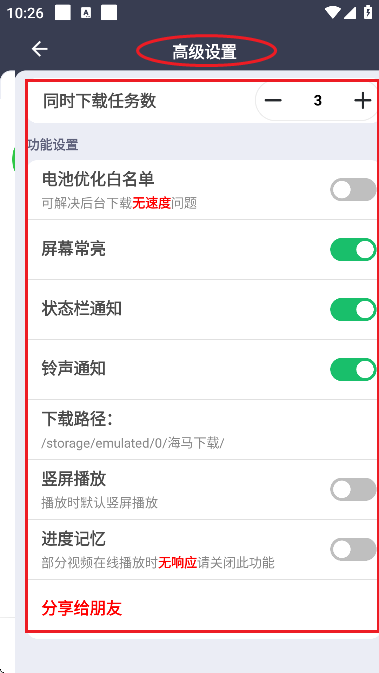This screenshot has width=379, height=673.
Task: Enable 电池优化白名单 switch
Action: pyautogui.click(x=353, y=189)
